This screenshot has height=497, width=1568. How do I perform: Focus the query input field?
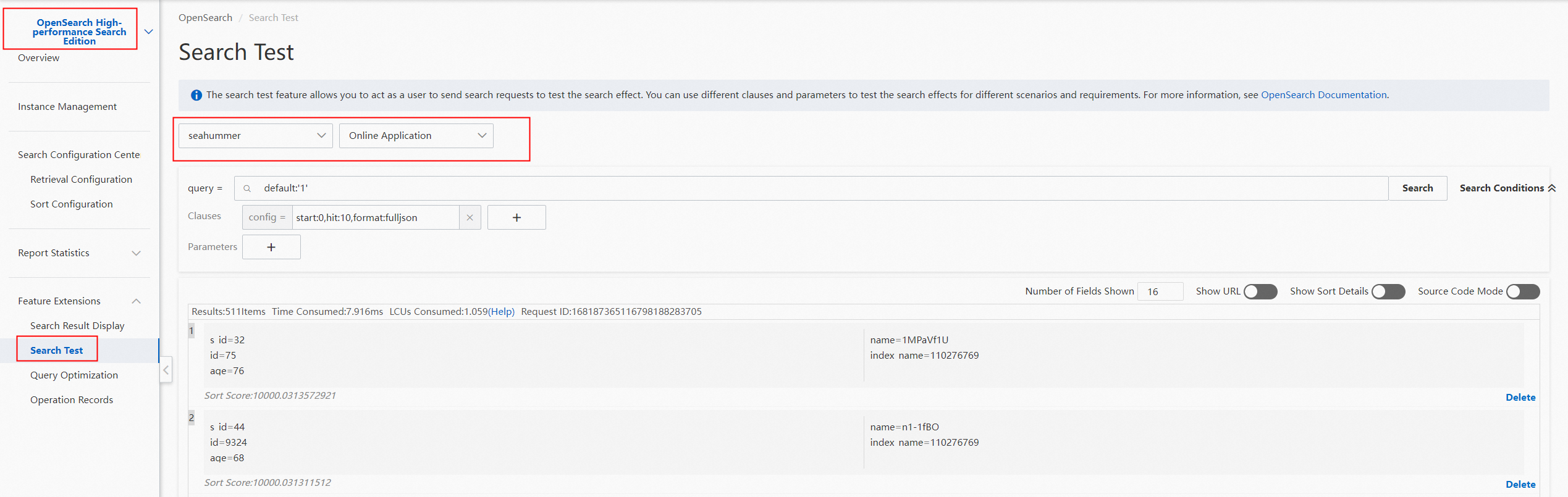click(x=811, y=188)
